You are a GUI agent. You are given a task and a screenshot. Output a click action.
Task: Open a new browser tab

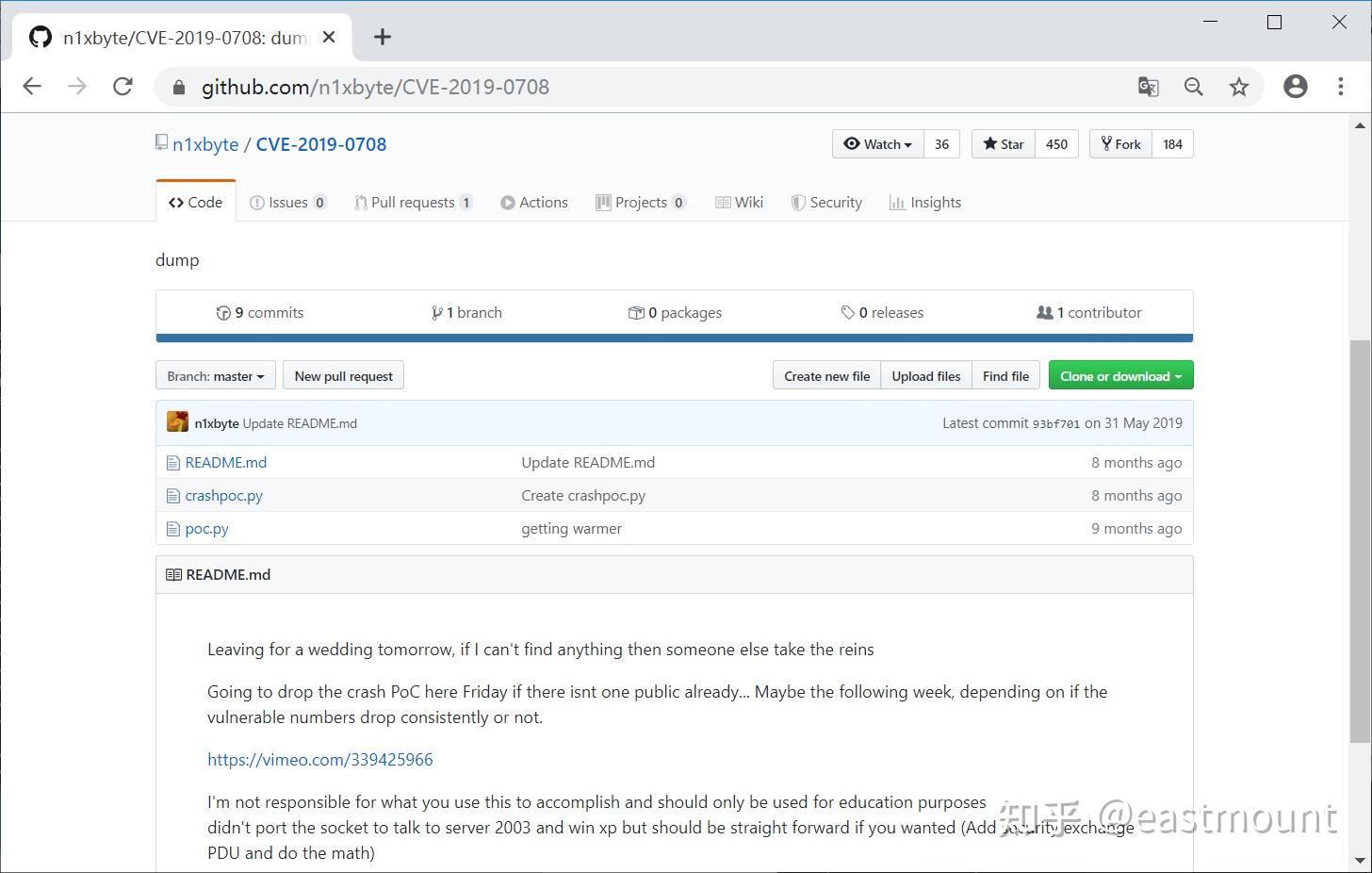coord(382,37)
